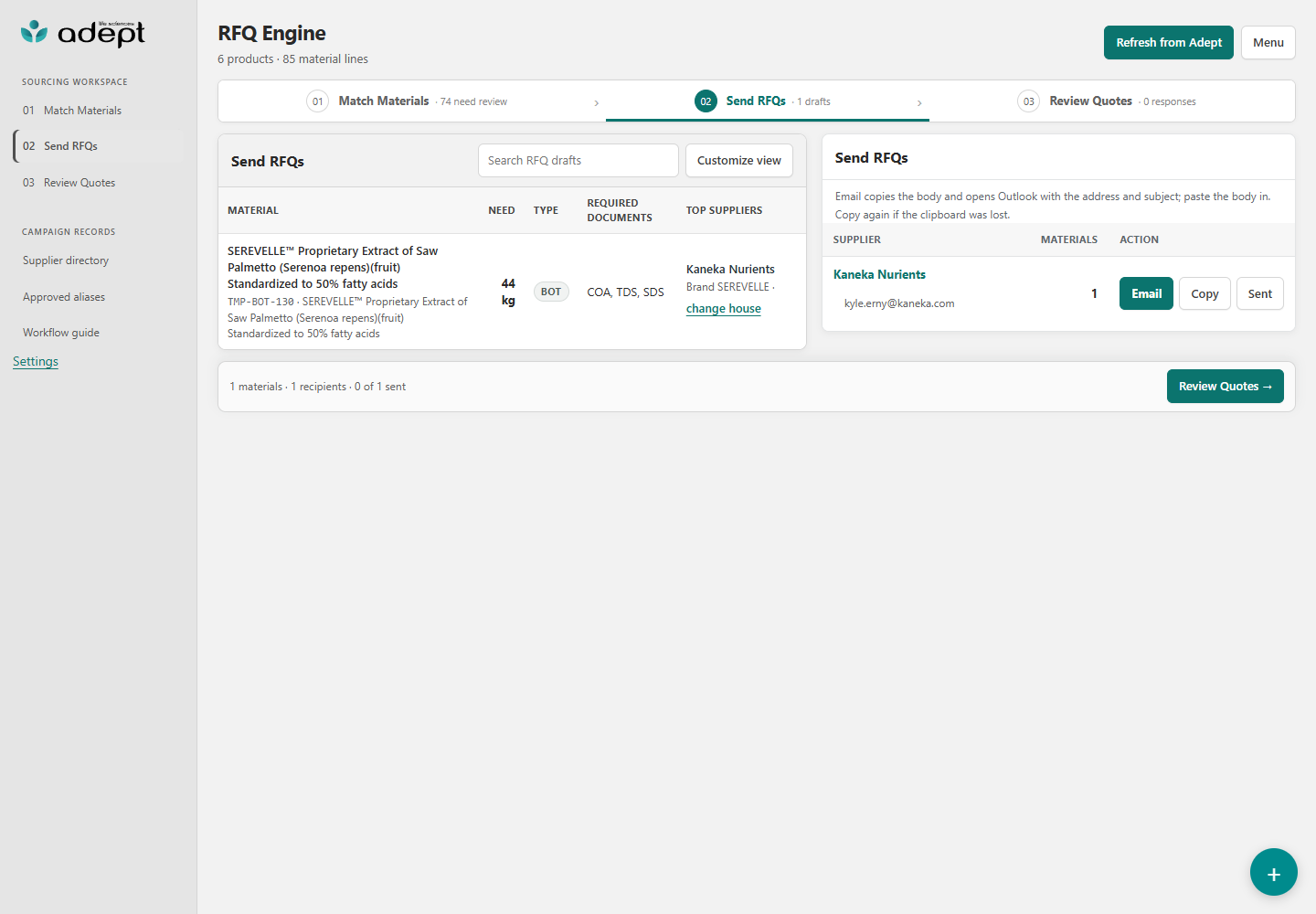The width and height of the screenshot is (1316, 914).
Task: Open Match Materials in the sidebar
Action: pos(98,111)
